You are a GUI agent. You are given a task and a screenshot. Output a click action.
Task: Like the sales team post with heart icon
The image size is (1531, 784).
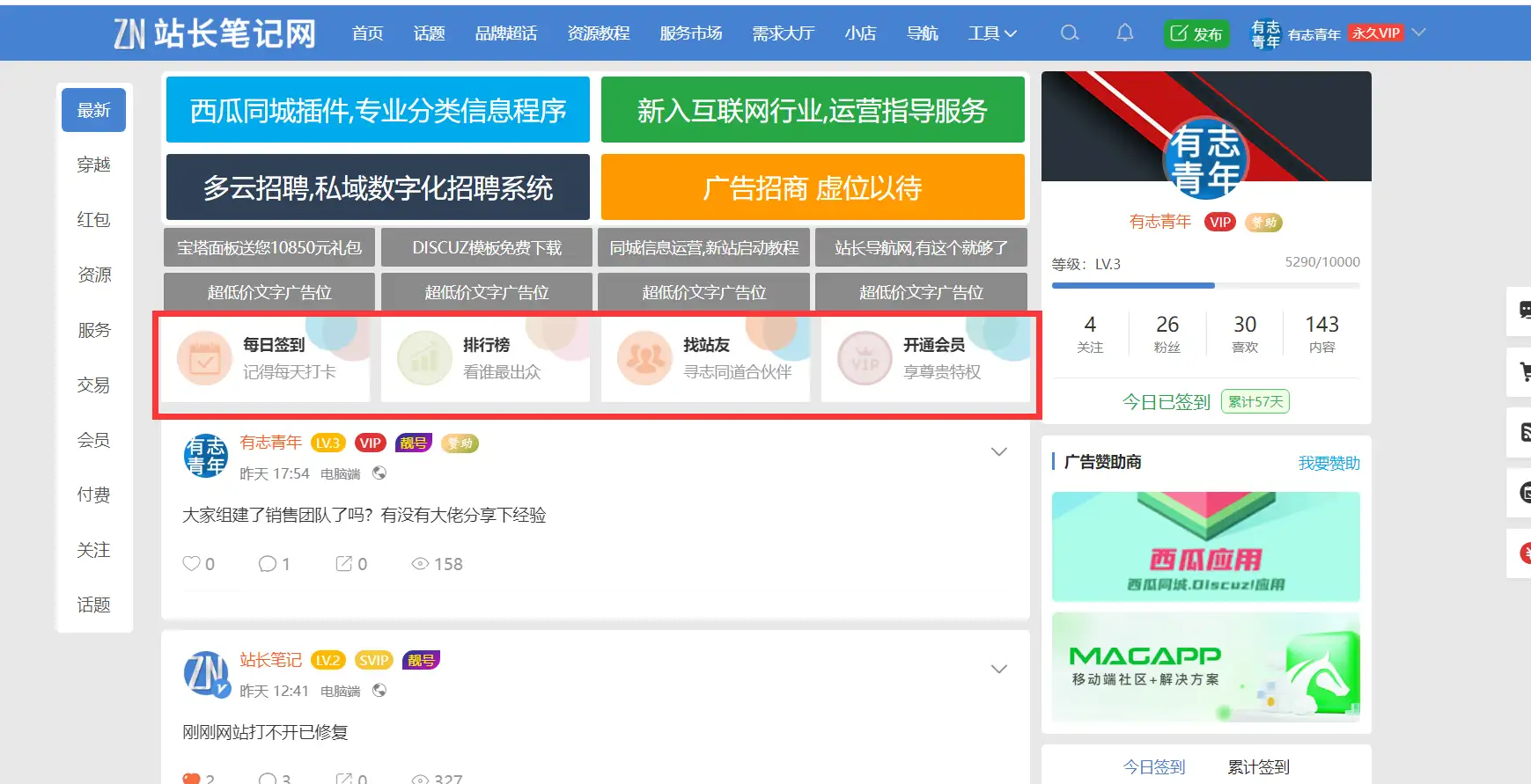191,564
